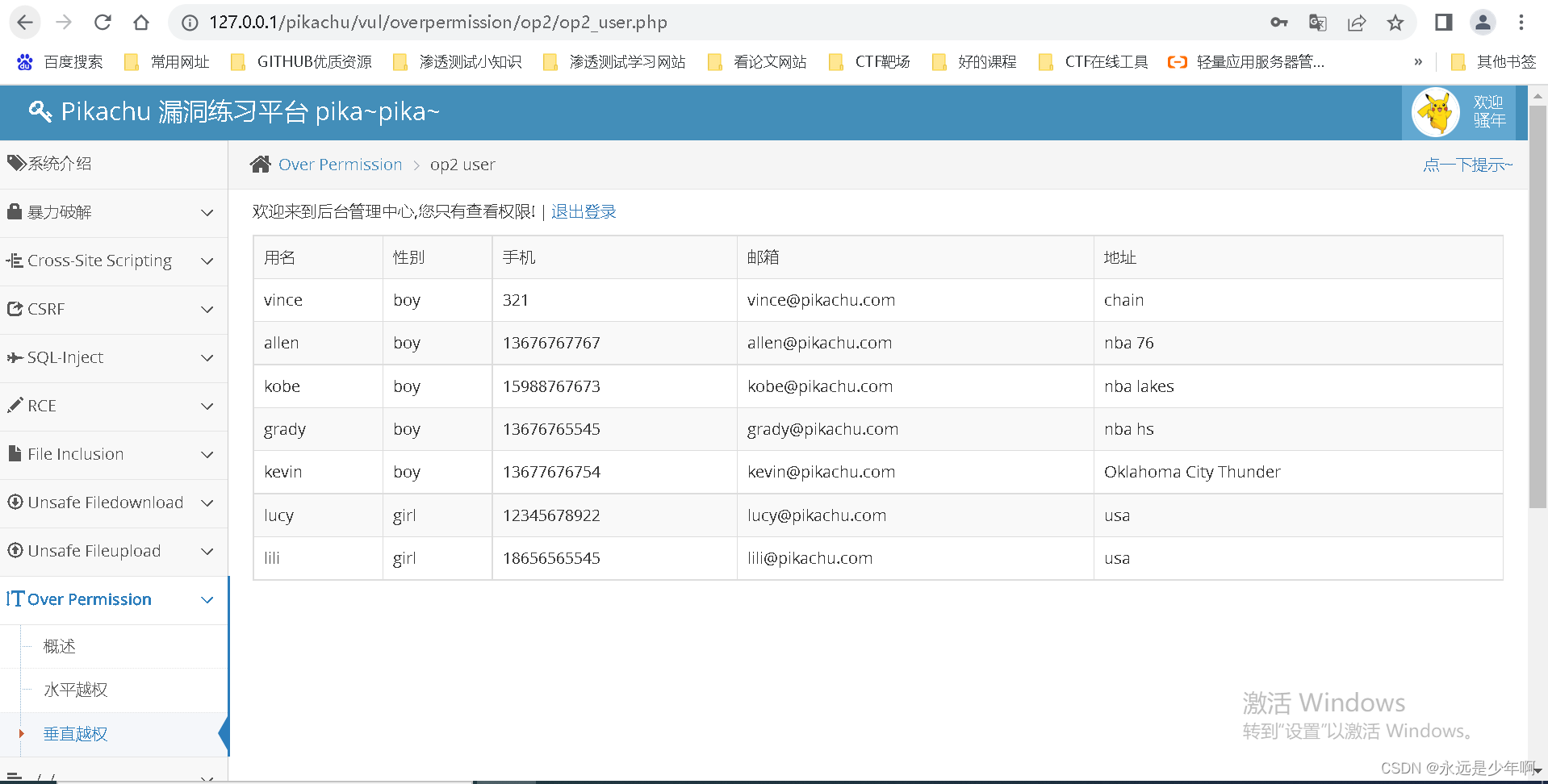Open the browser three-dot menu
Image resolution: width=1548 pixels, height=784 pixels.
(1521, 23)
